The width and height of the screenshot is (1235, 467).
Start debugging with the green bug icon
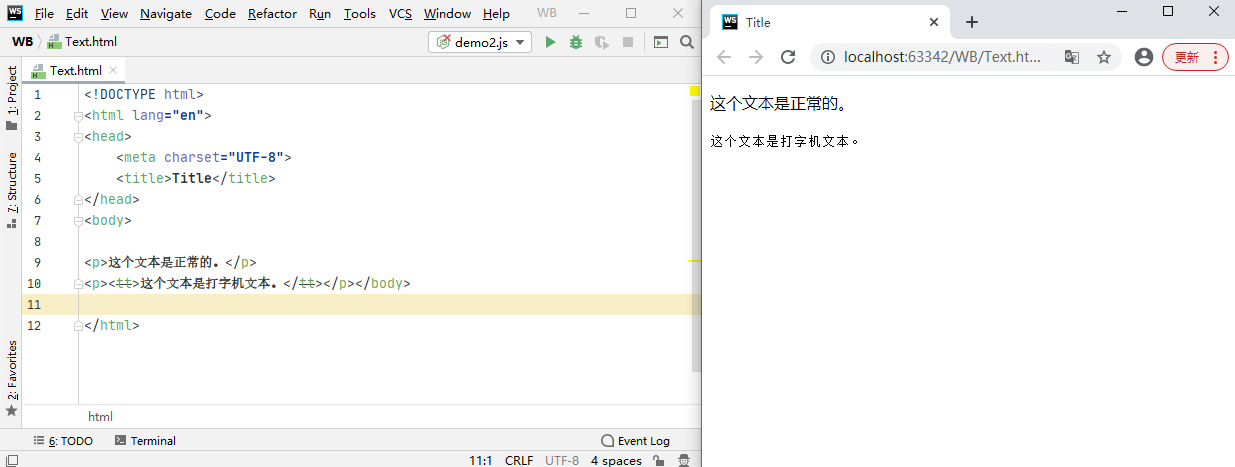(576, 42)
